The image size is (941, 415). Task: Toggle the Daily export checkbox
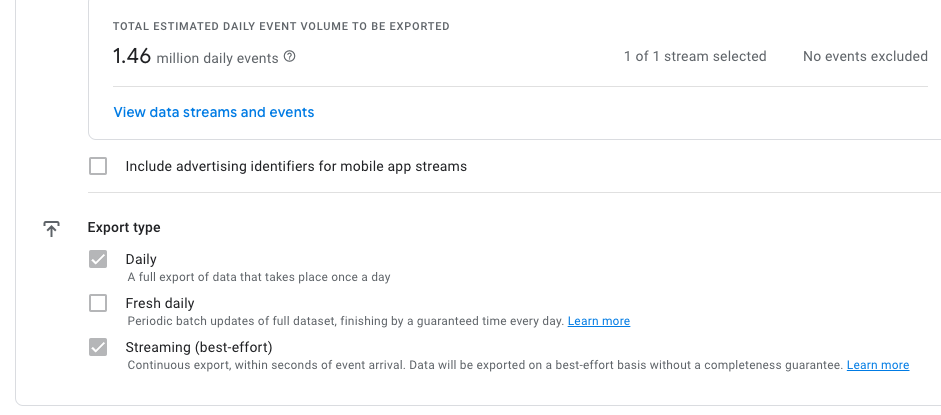[x=98, y=260]
